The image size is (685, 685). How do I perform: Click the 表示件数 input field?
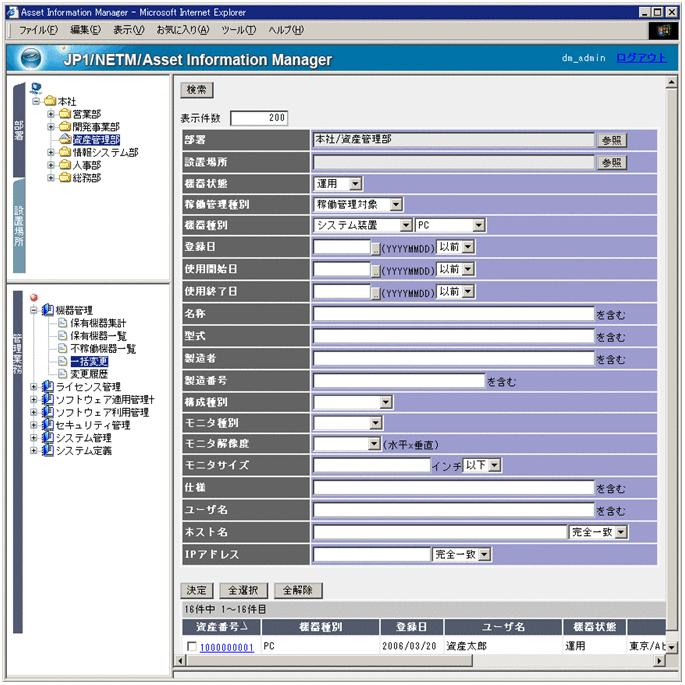click(259, 118)
